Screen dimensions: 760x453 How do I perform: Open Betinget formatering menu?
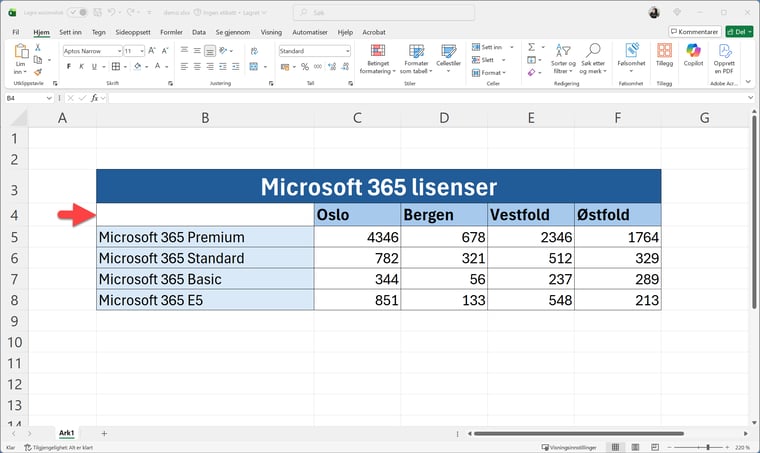[378, 59]
